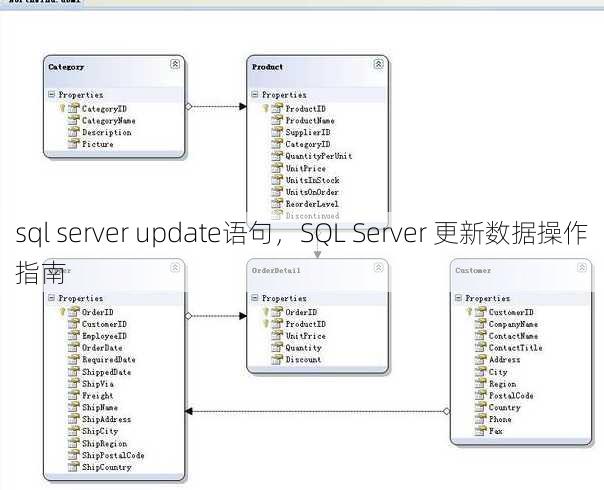
Task: Select the CustomerID property in Order entity
Action: (x=104, y=324)
